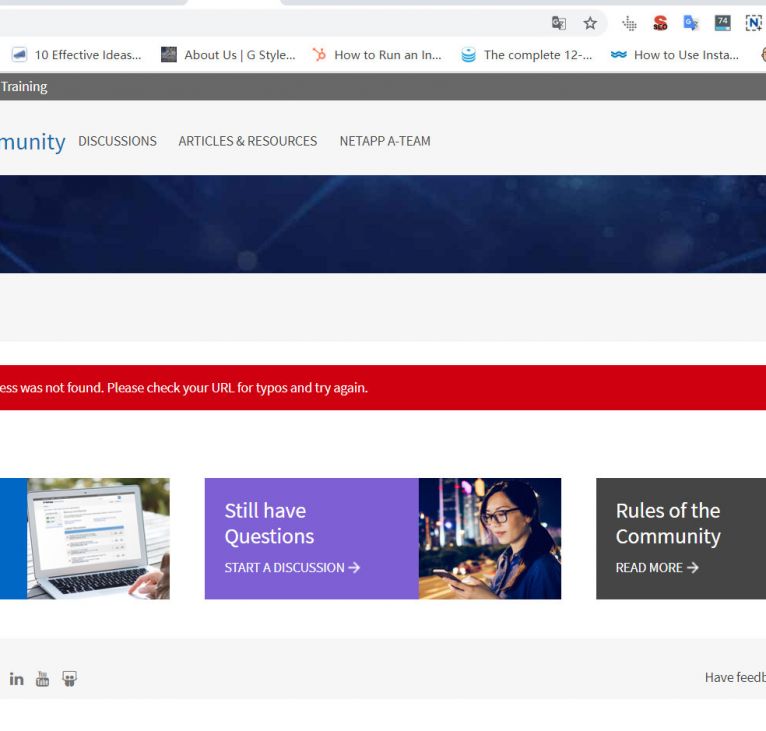The image size is (766, 731).
Task: Open the SEO extension icon
Action: 660,23
